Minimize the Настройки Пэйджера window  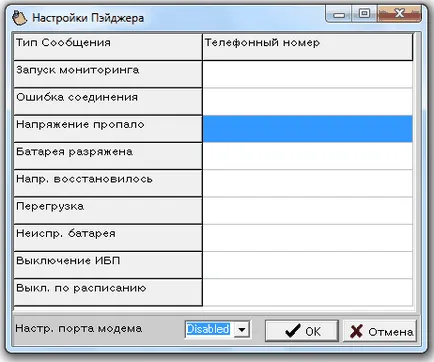(339, 14)
